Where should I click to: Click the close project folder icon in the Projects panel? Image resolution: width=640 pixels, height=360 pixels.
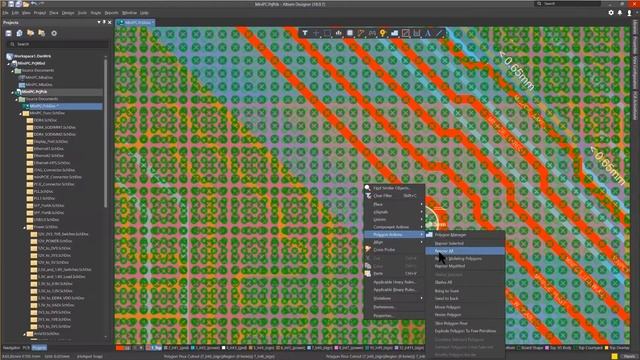[x=42, y=33]
